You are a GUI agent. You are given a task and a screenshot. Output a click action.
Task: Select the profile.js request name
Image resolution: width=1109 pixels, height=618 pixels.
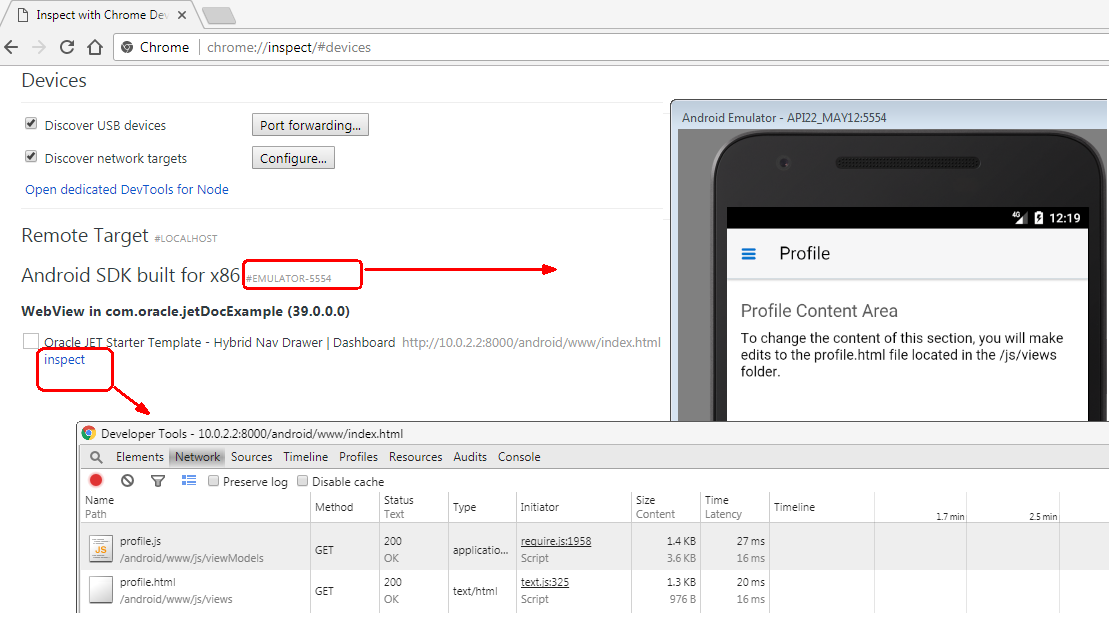click(x=140, y=541)
